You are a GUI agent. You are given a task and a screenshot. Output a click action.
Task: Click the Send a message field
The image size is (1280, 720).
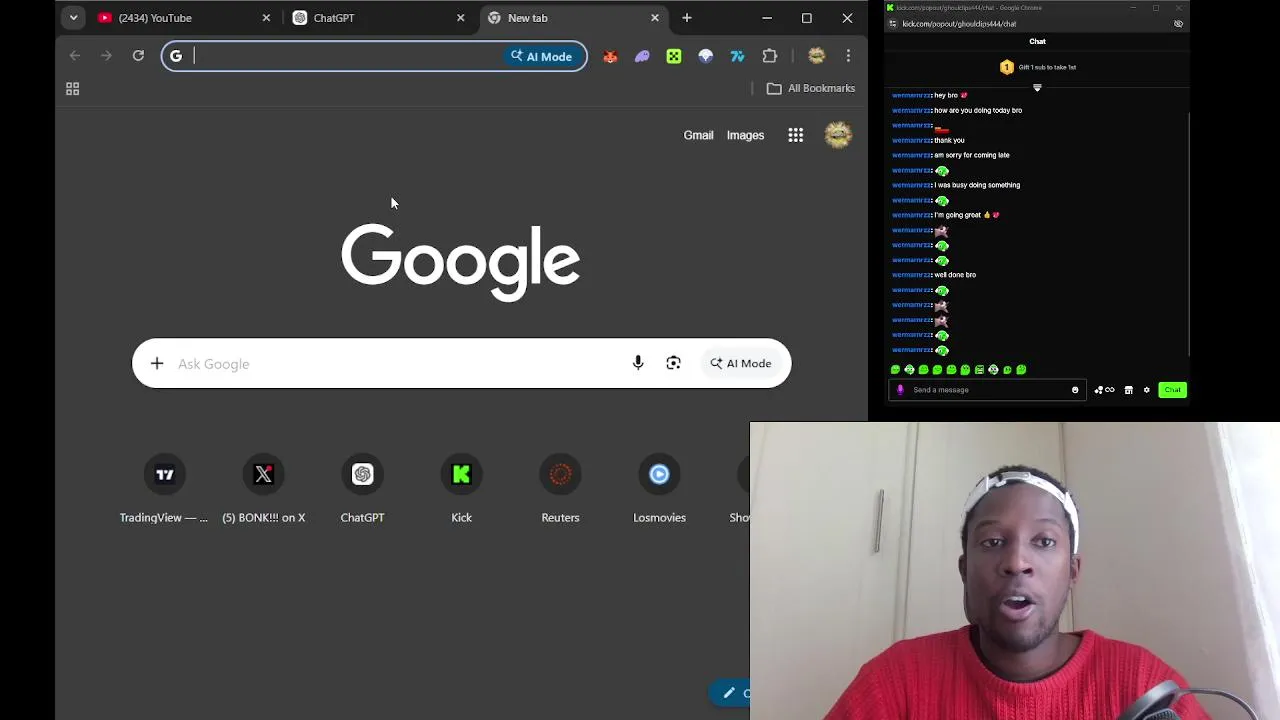[989, 390]
